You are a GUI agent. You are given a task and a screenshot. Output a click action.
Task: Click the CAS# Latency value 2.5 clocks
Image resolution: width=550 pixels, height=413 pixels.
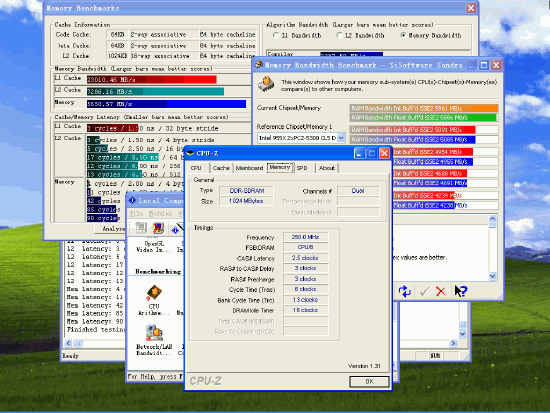click(306, 258)
